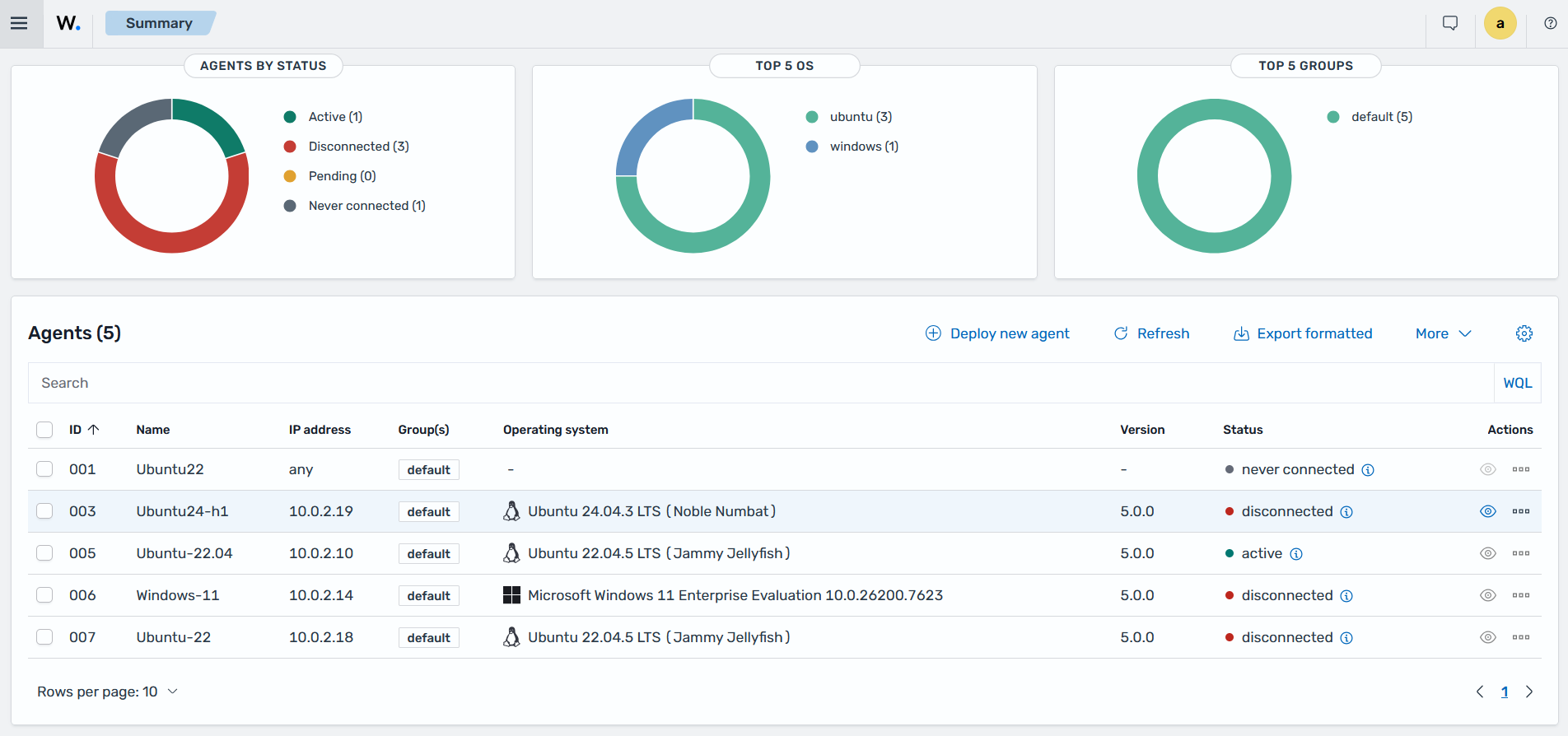
Task: Select the Summary breadcrumb tab
Action: (x=159, y=23)
